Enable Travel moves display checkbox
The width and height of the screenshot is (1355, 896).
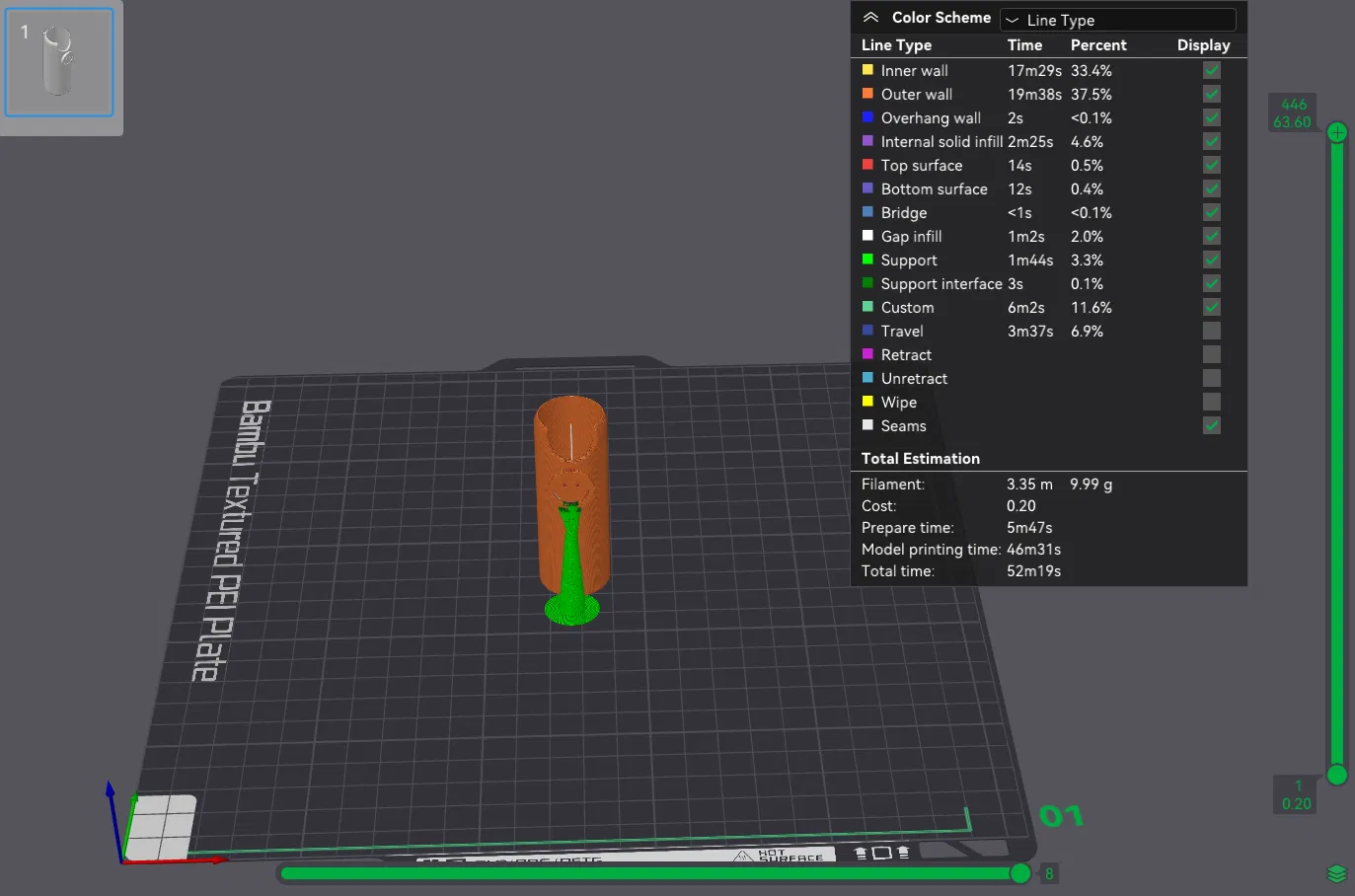[1212, 331]
